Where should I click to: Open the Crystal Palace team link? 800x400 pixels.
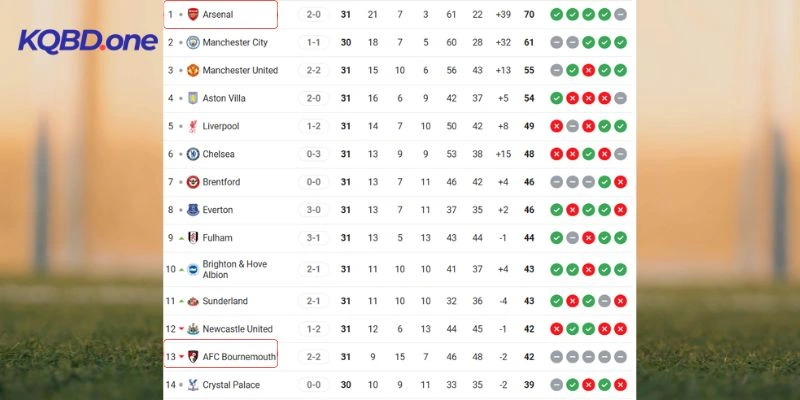[230, 385]
